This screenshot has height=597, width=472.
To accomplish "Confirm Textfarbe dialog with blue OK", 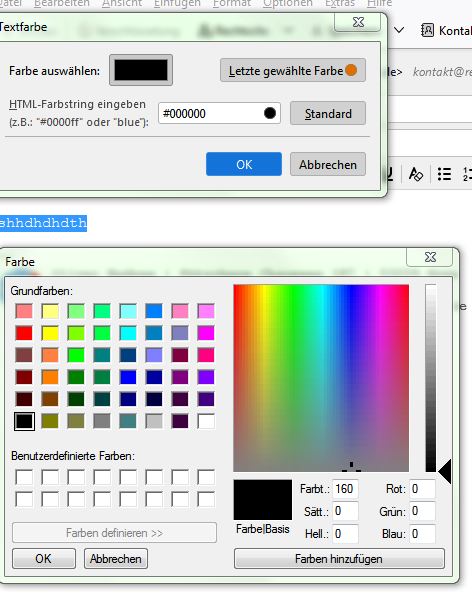I will click(244, 164).
